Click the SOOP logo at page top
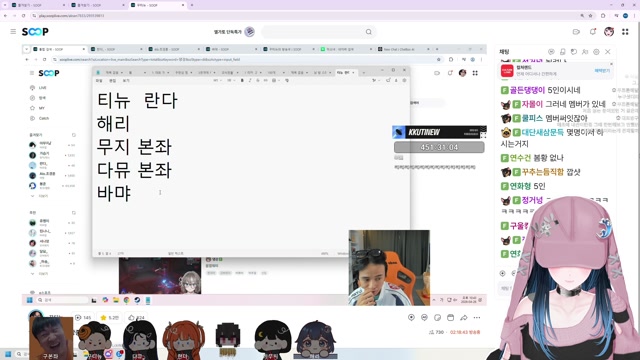Screen dimensions: 640x360 (35, 31)
